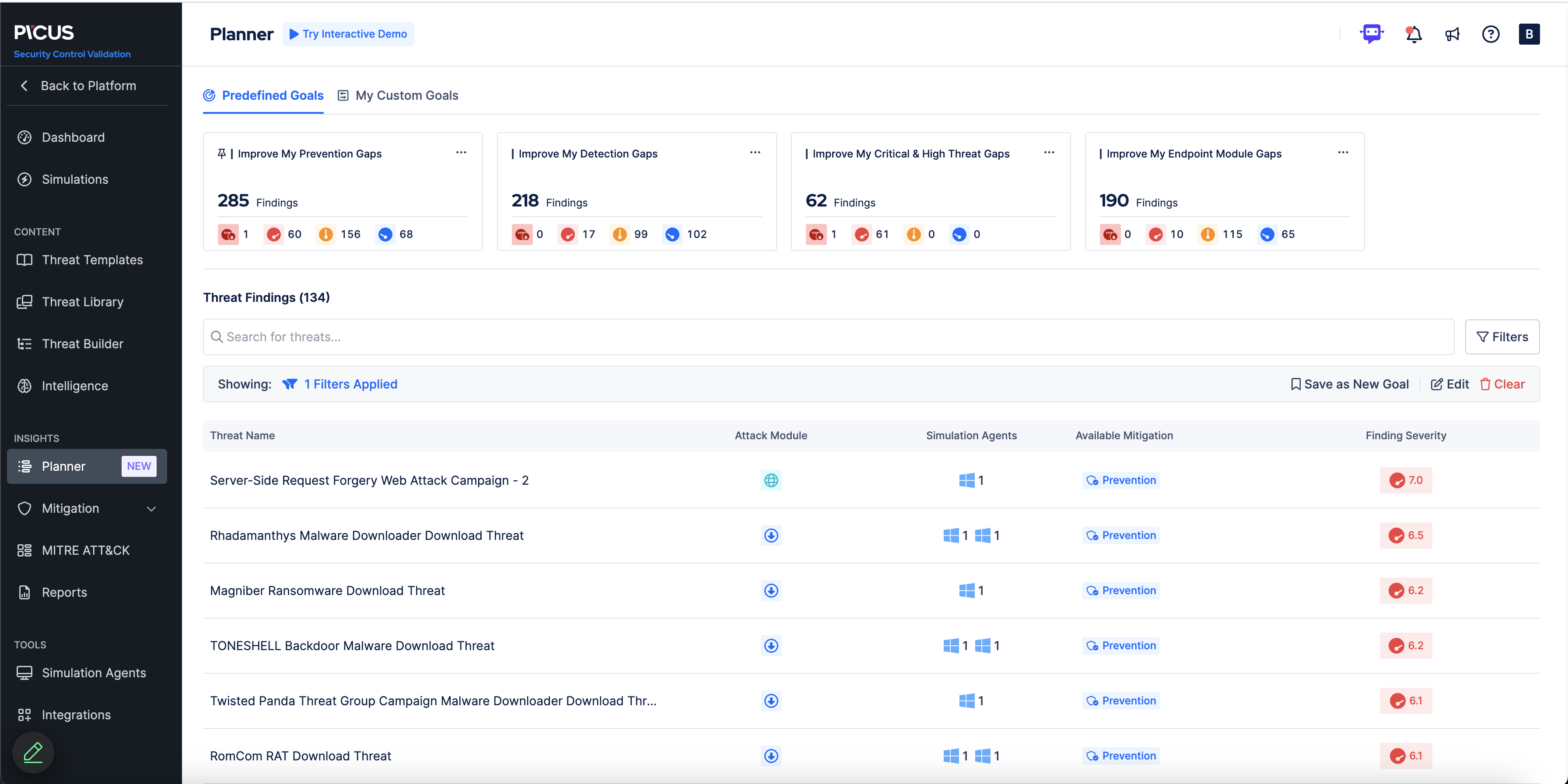Open the help question mark icon

[x=1490, y=35]
